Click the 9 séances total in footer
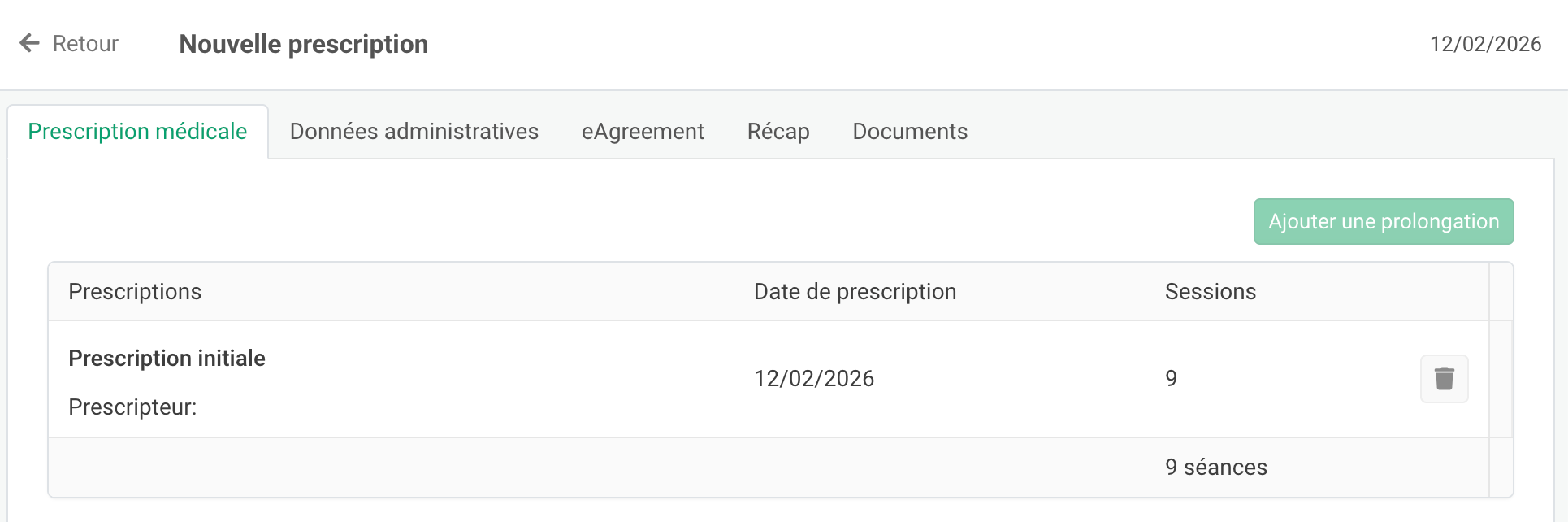 [x=1215, y=468]
